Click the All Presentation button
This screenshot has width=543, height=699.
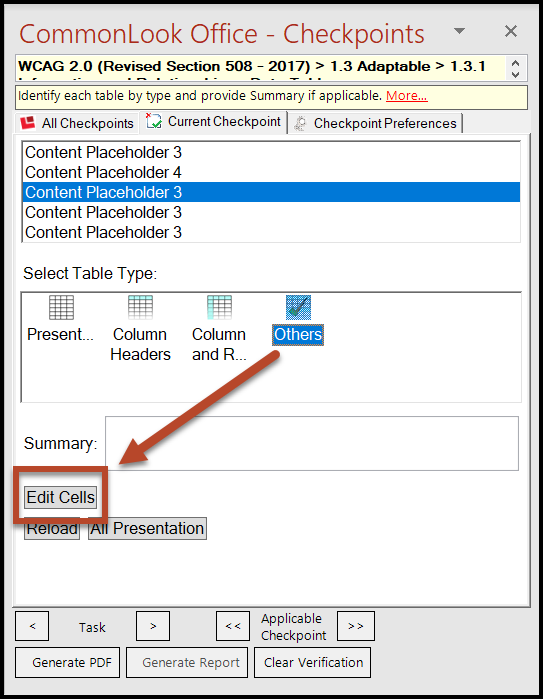coord(147,529)
